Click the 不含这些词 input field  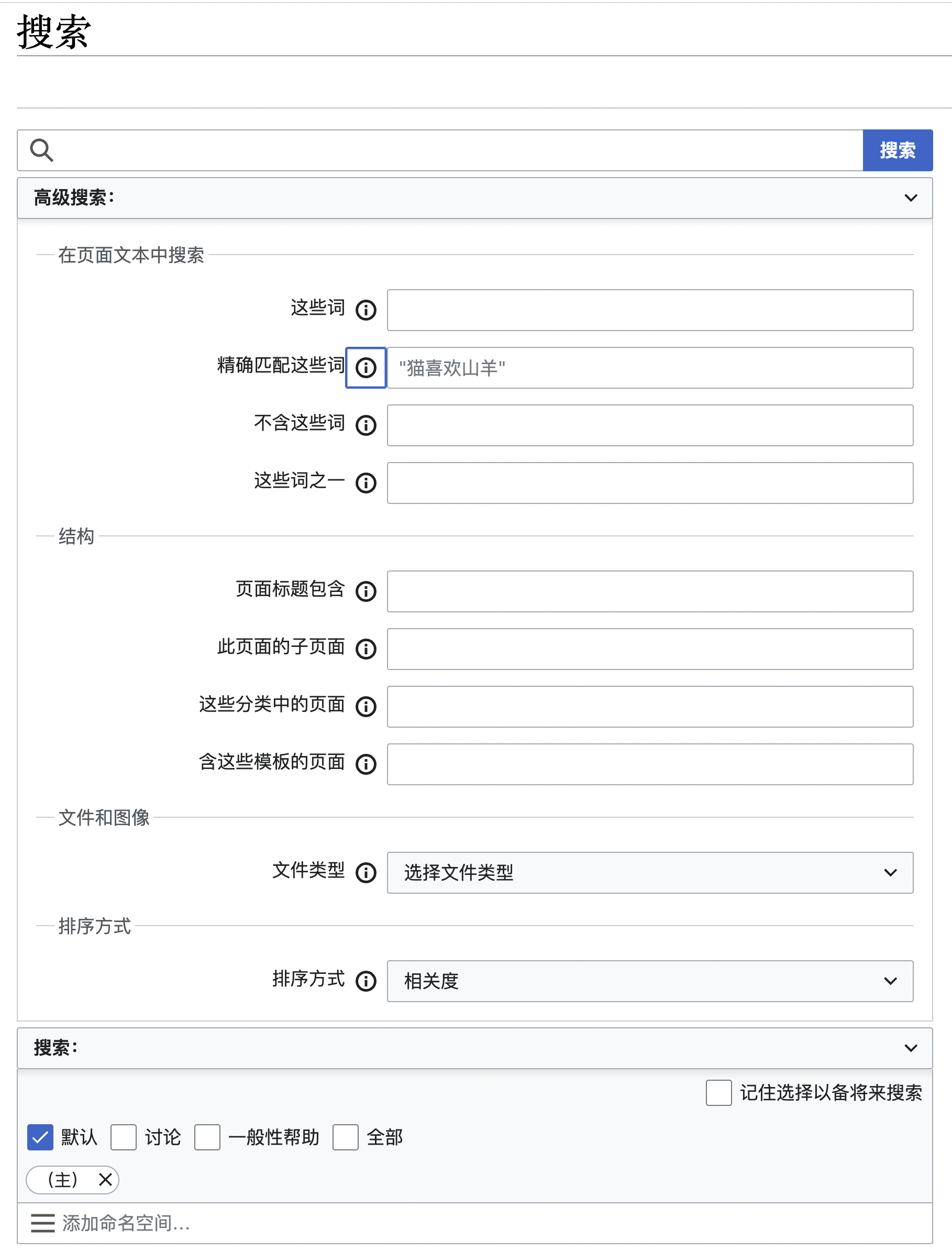(x=650, y=425)
